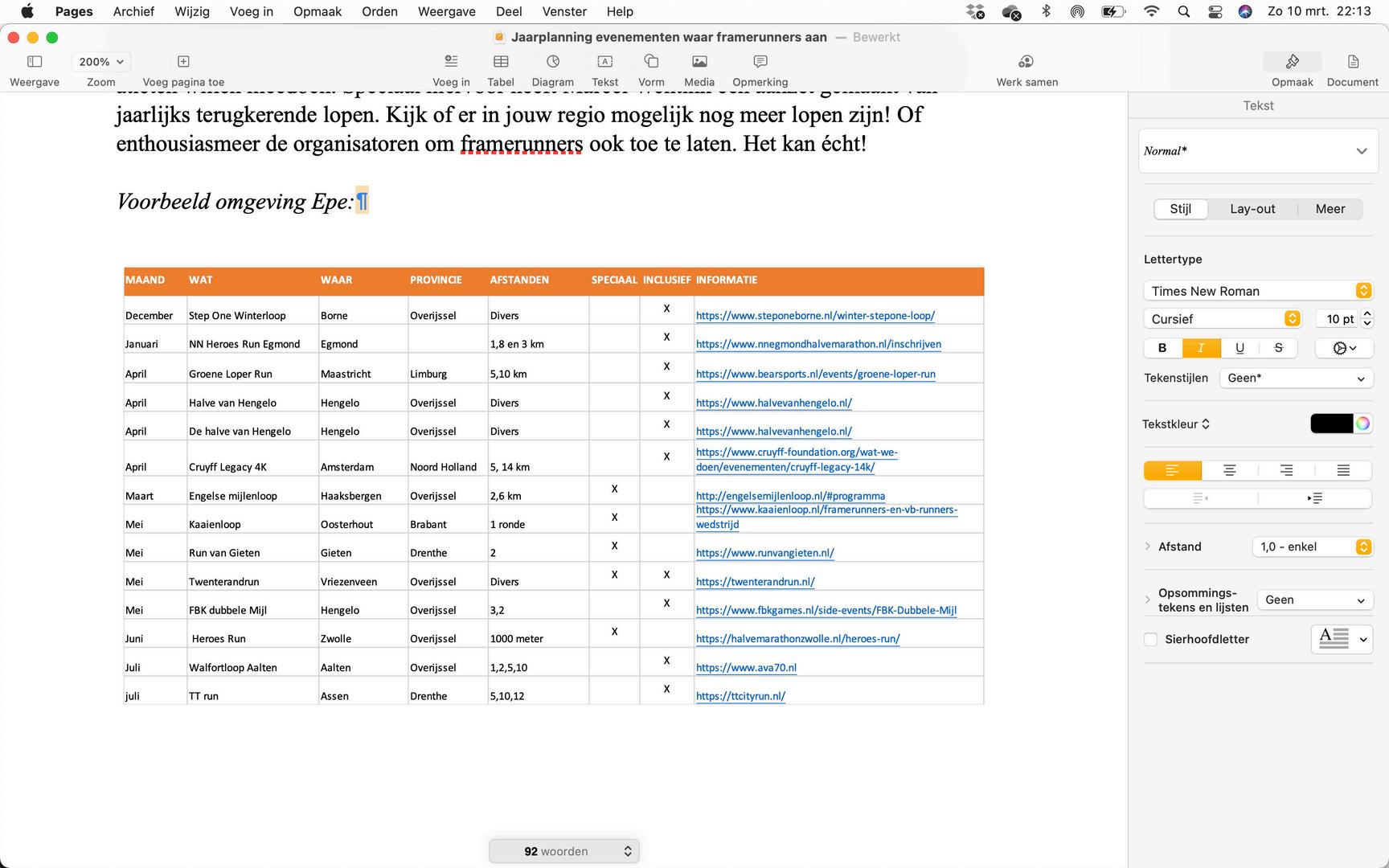Screen dimensions: 1389x868
Task: Switch to the Lay-out tab
Action: point(1252,209)
